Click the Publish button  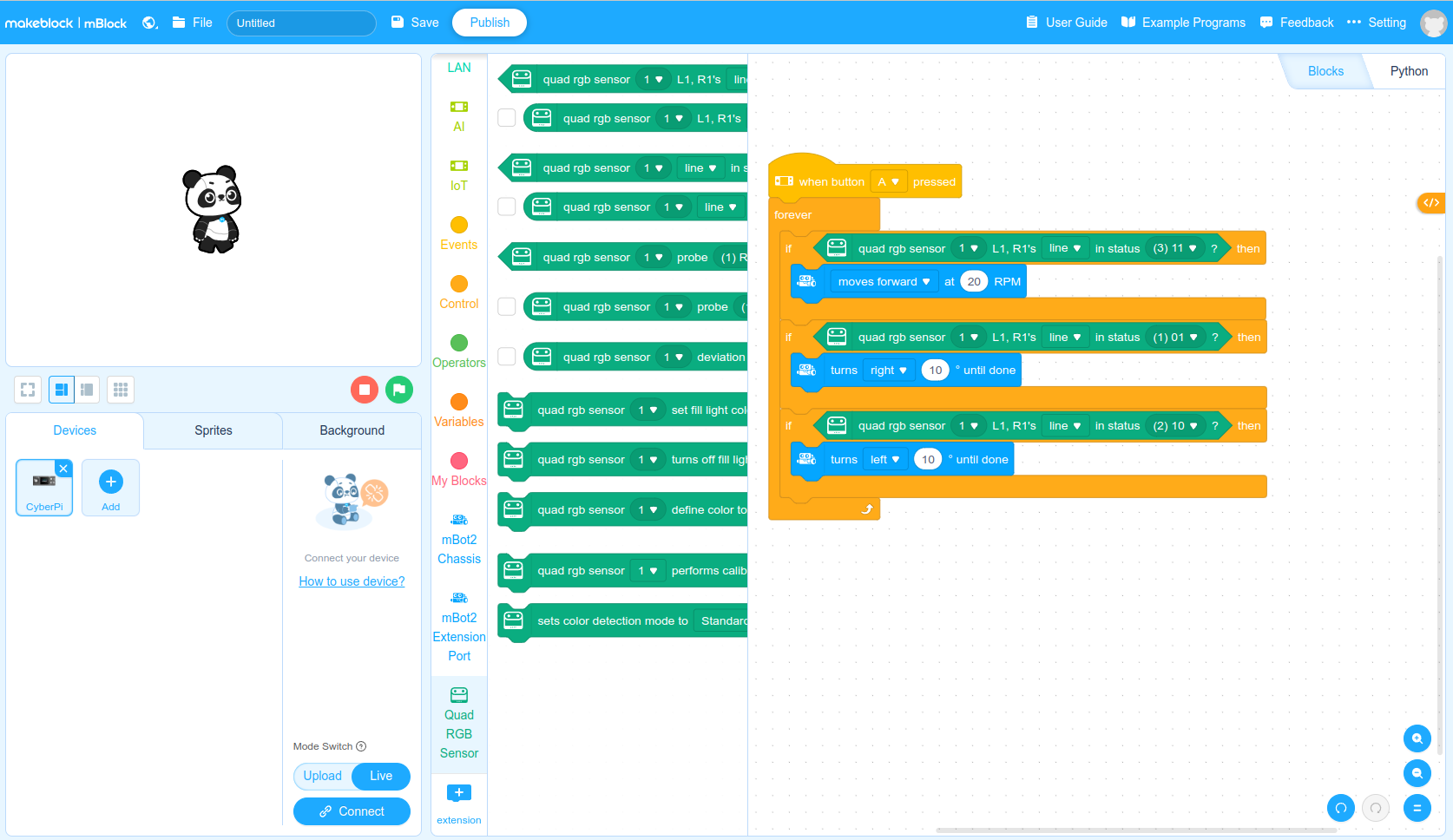490,23
